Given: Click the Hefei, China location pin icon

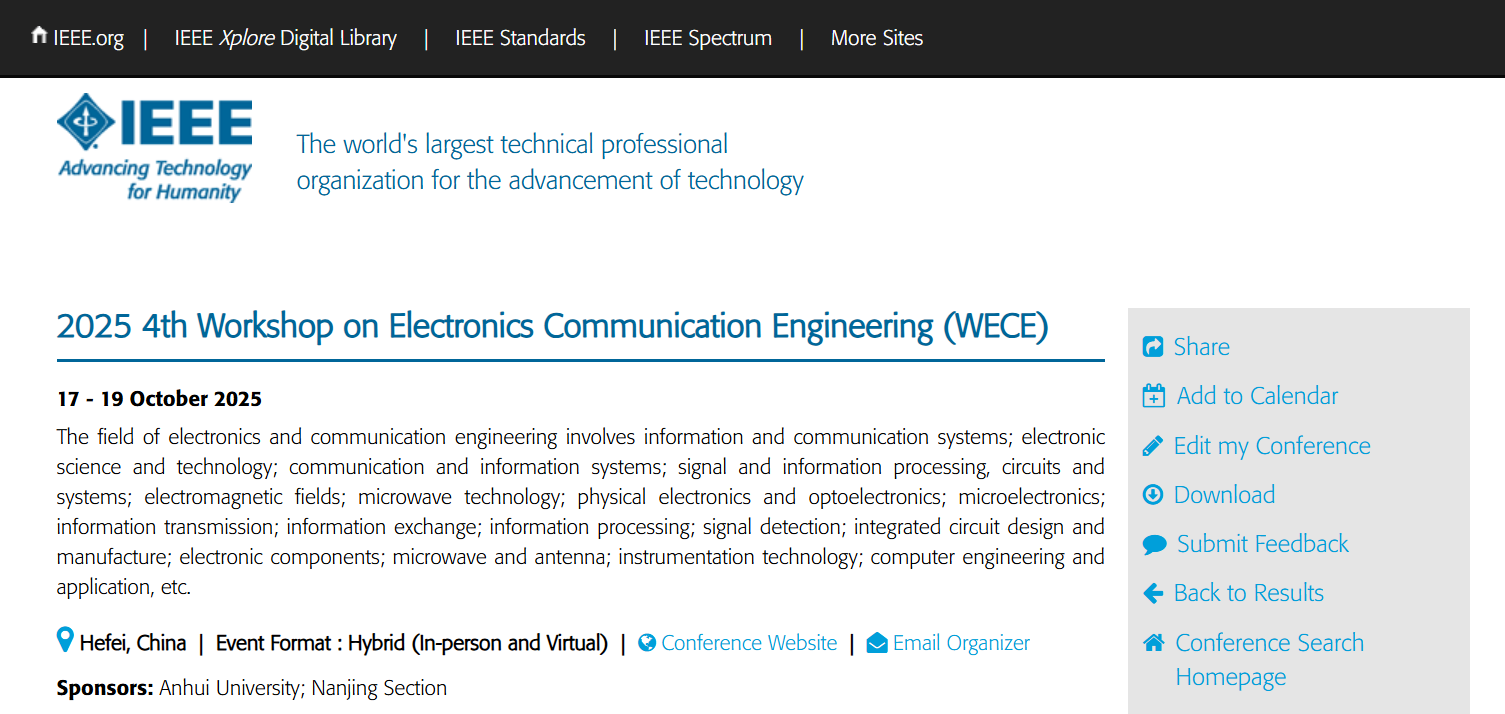Looking at the screenshot, I should click(x=65, y=640).
